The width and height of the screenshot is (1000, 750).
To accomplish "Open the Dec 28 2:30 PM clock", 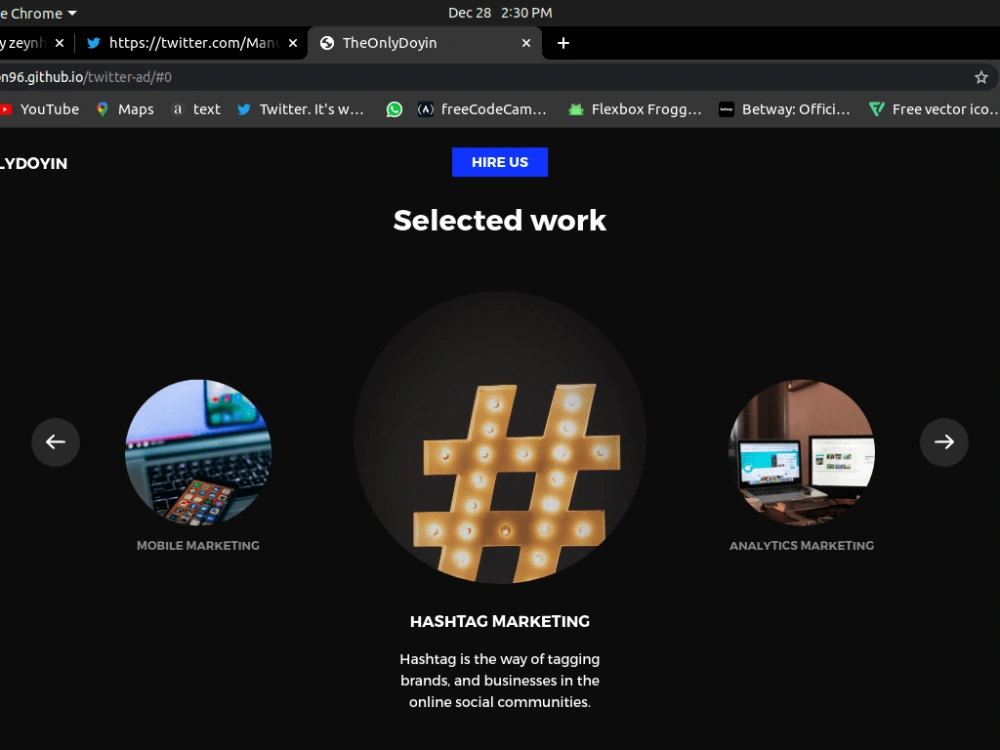I will (500, 13).
